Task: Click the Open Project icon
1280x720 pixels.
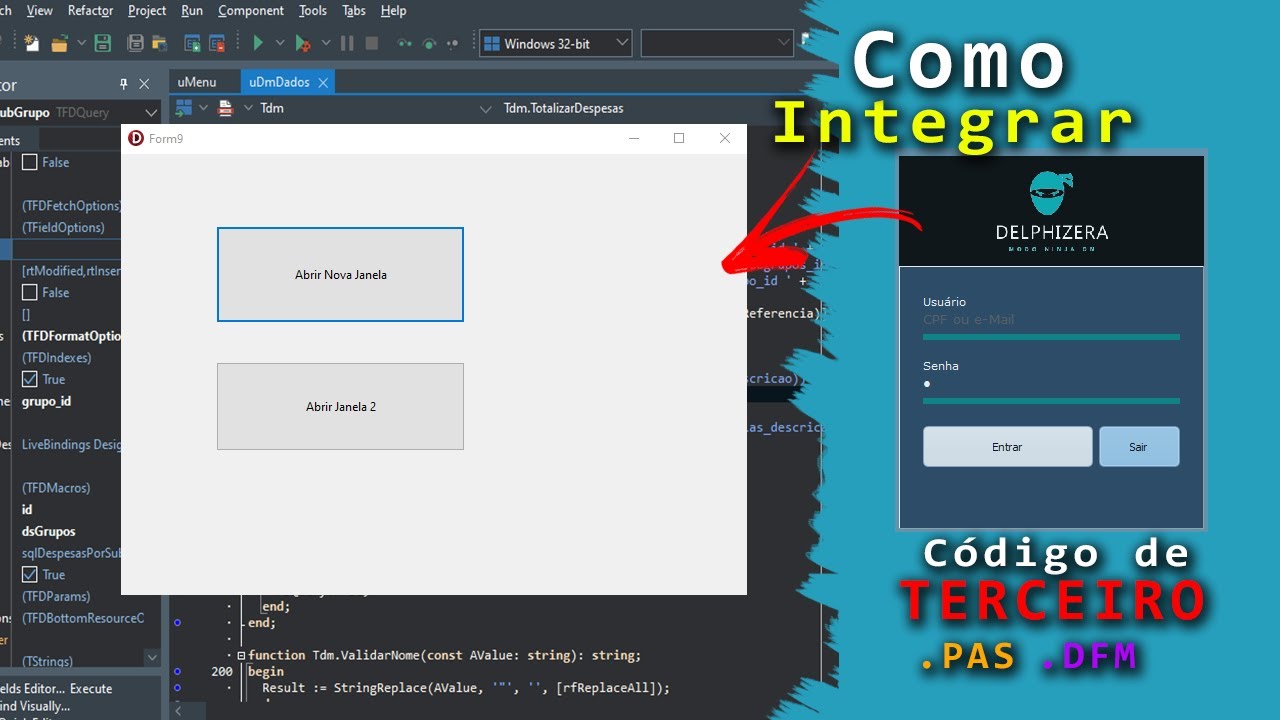Action: click(x=159, y=43)
